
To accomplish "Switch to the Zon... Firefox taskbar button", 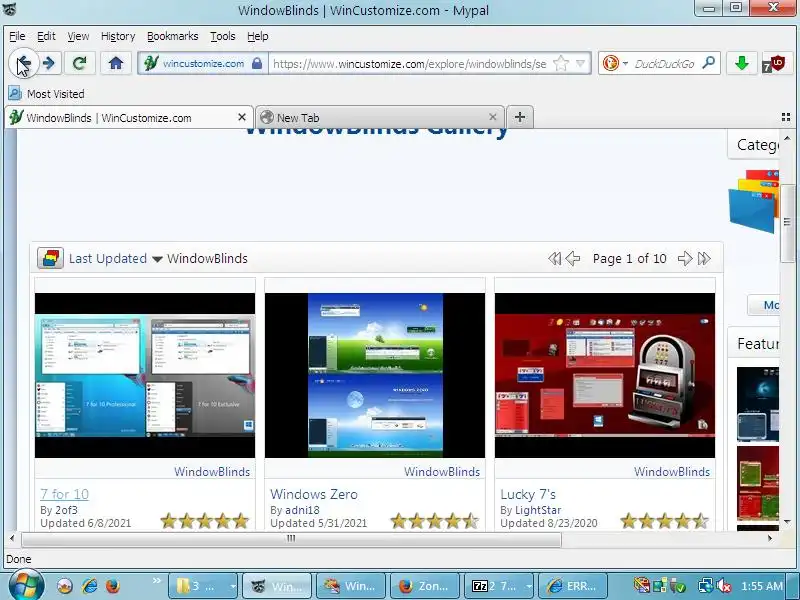I will pos(424,586).
